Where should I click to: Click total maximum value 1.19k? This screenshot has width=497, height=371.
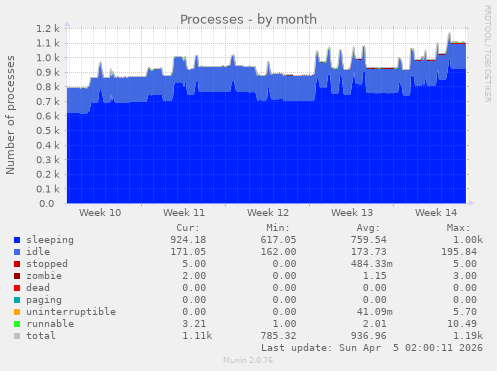(467, 336)
